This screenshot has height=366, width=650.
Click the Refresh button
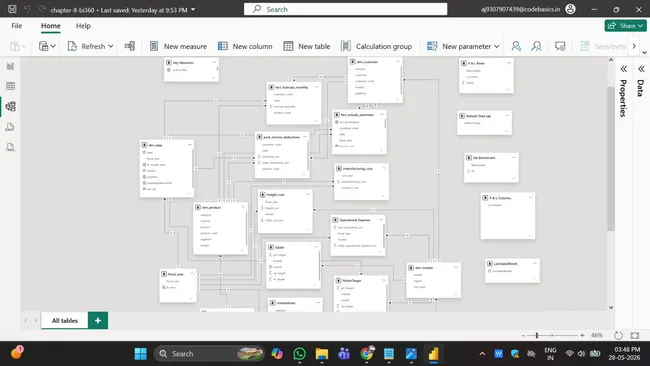(x=86, y=46)
